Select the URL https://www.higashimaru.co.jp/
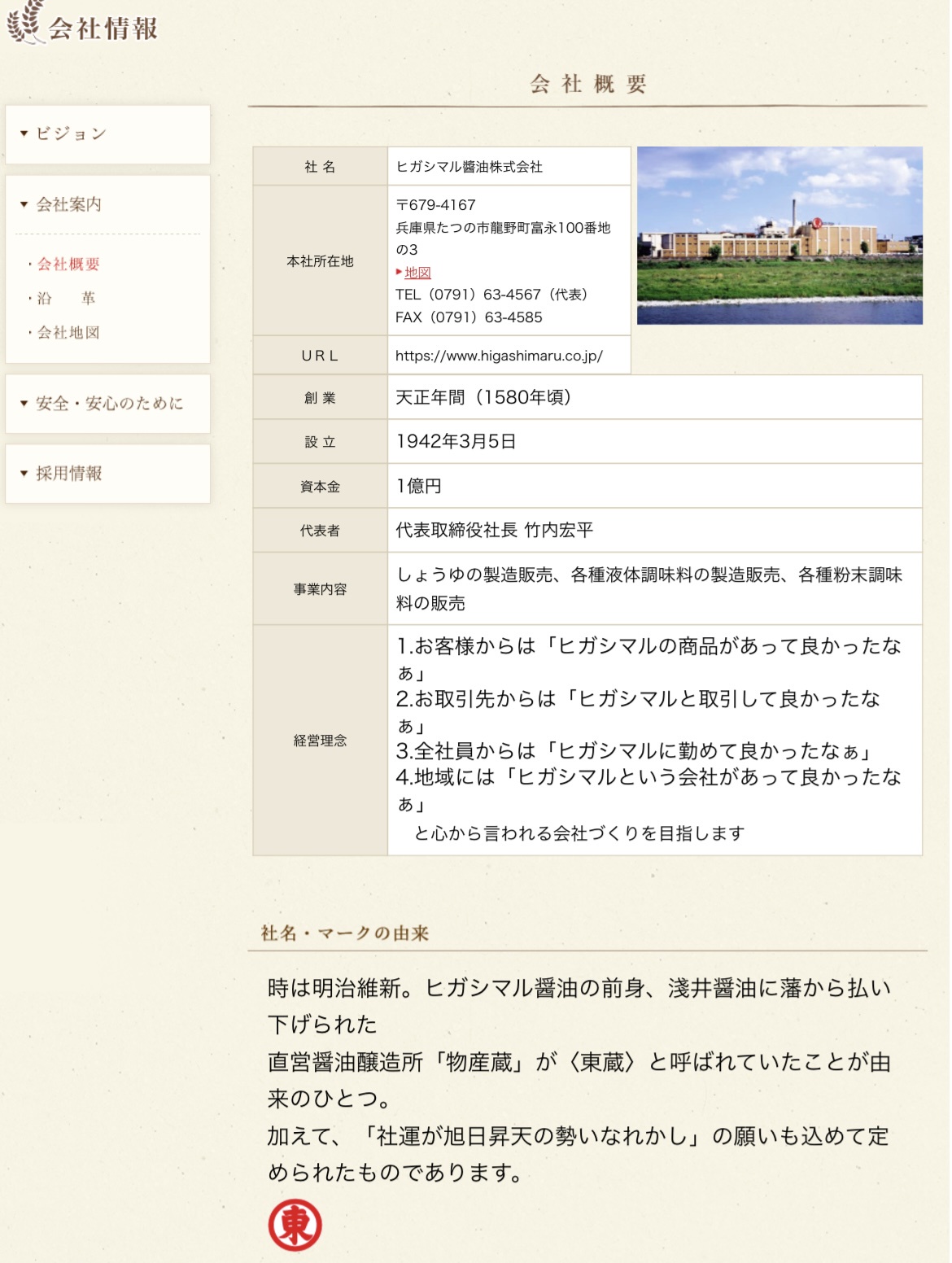The height and width of the screenshot is (1263, 952). [499, 356]
